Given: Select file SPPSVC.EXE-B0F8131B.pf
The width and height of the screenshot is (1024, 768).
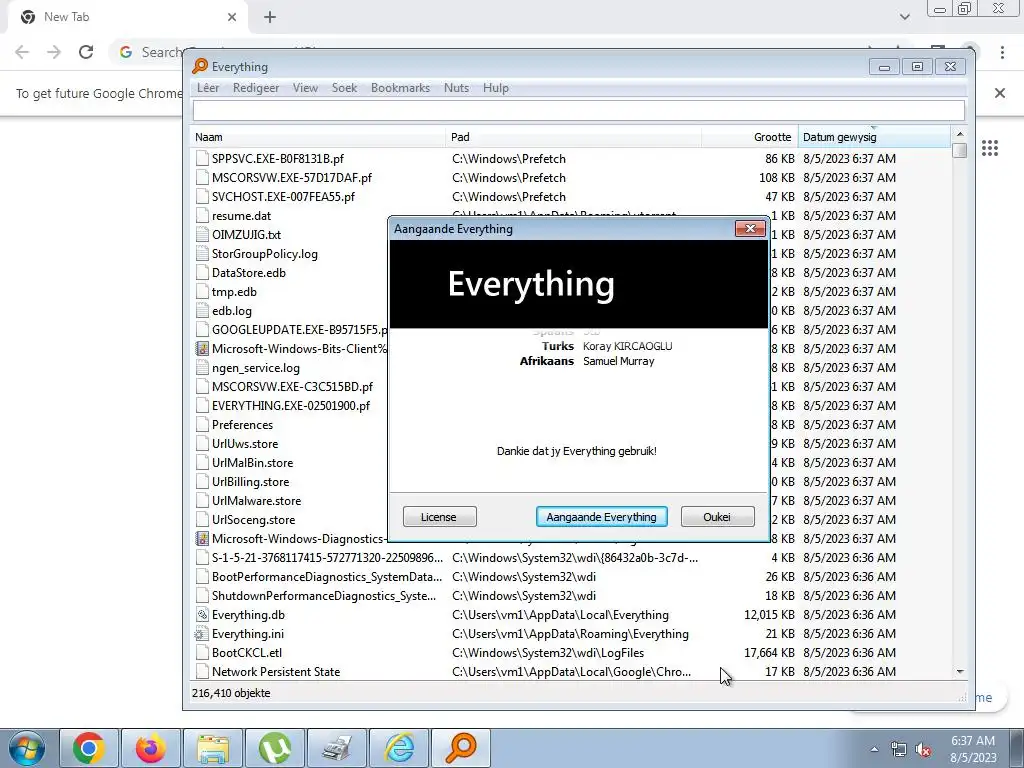Looking at the screenshot, I should 278,159.
